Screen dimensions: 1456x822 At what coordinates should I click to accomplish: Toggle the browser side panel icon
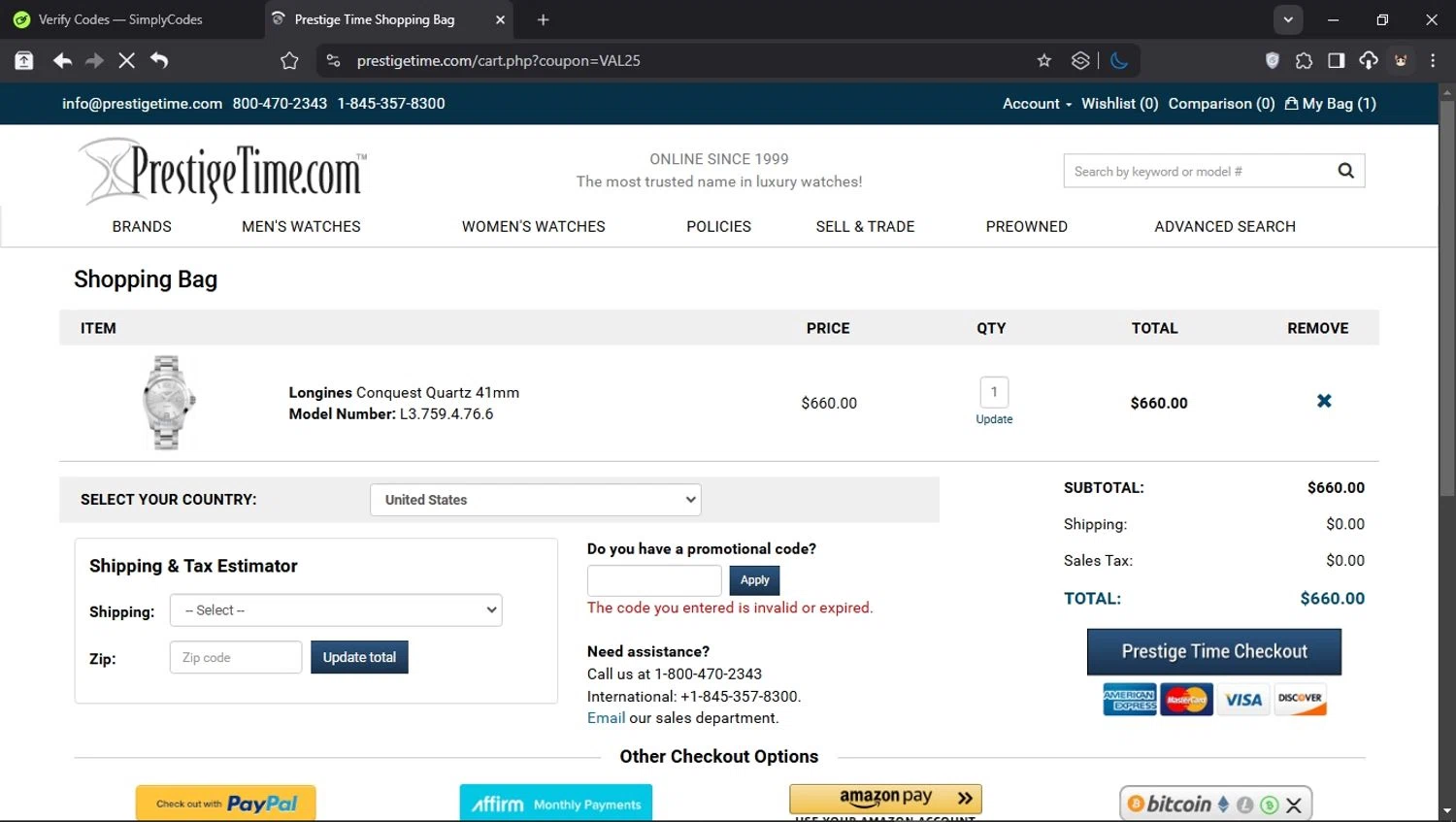pos(1337,60)
